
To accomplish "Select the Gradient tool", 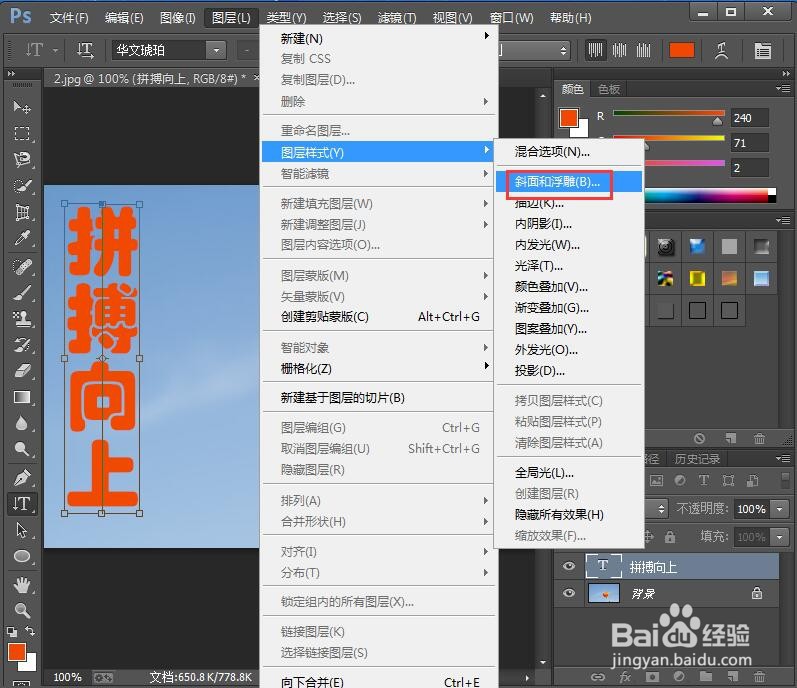I will (x=21, y=397).
